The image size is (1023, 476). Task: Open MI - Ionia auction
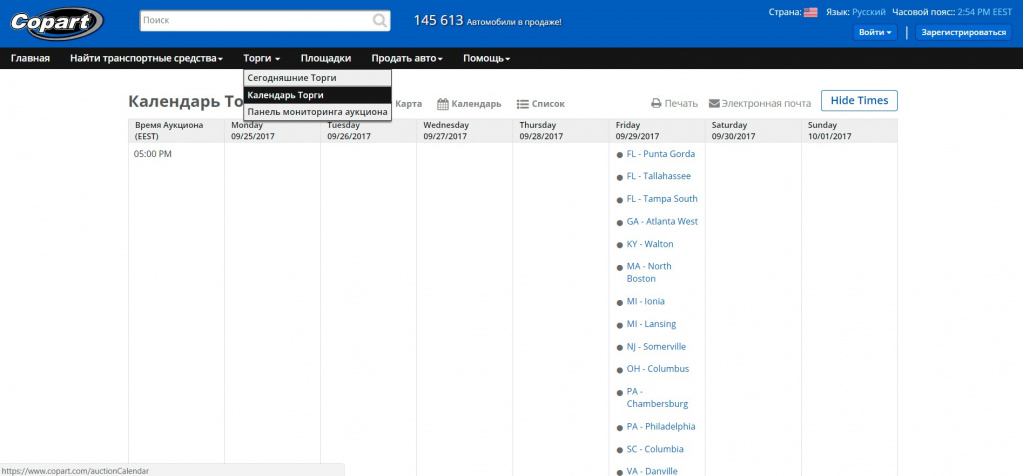pos(646,301)
